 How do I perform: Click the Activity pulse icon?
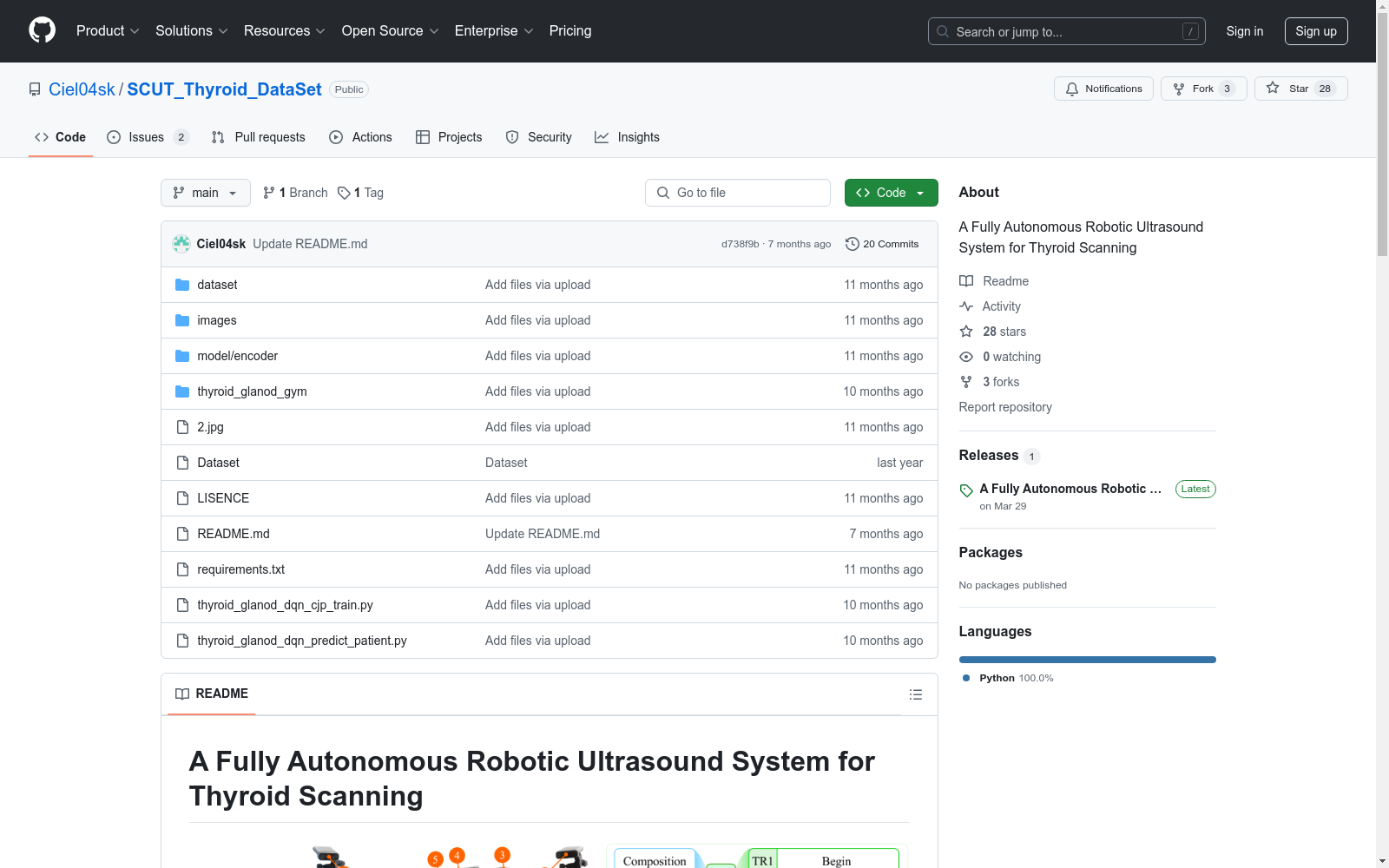tap(966, 306)
